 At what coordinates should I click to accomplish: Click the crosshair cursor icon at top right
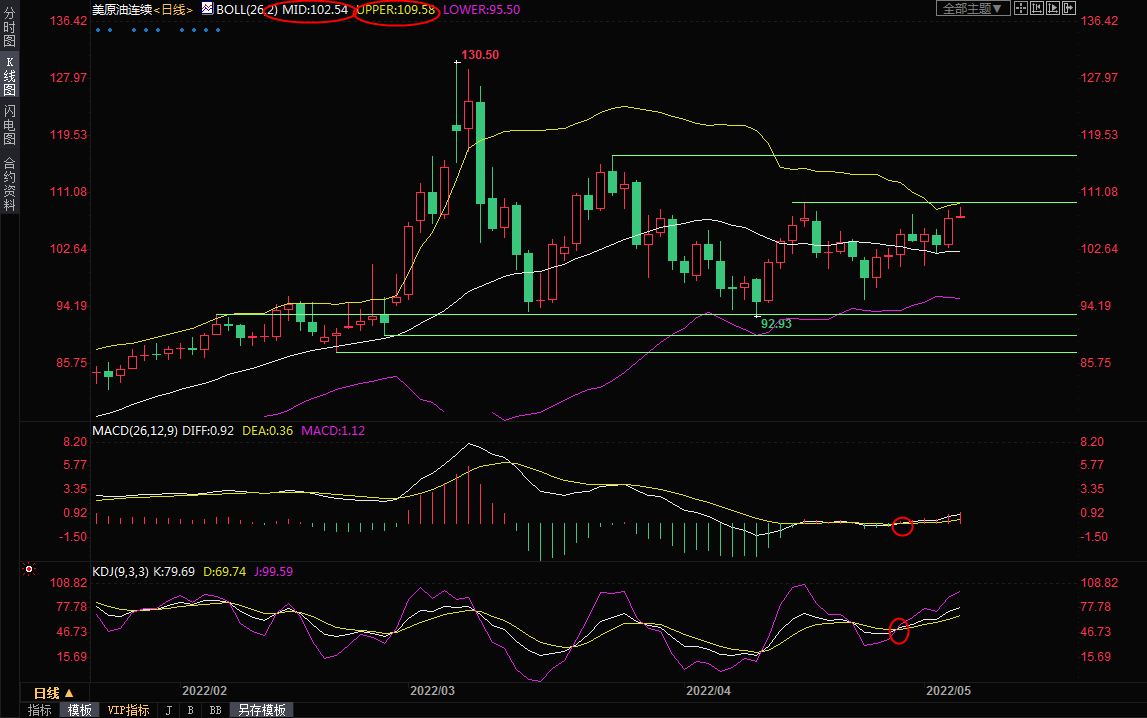click(x=1020, y=9)
